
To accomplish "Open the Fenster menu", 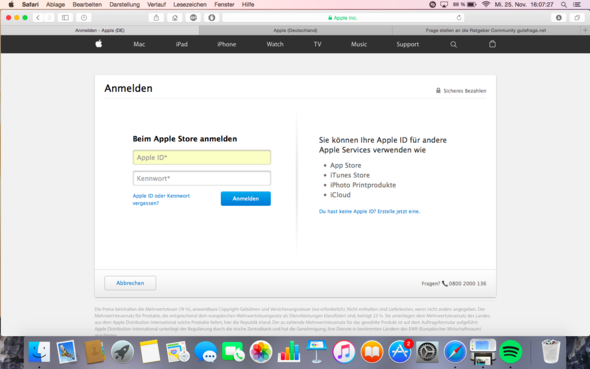I will point(224,5).
